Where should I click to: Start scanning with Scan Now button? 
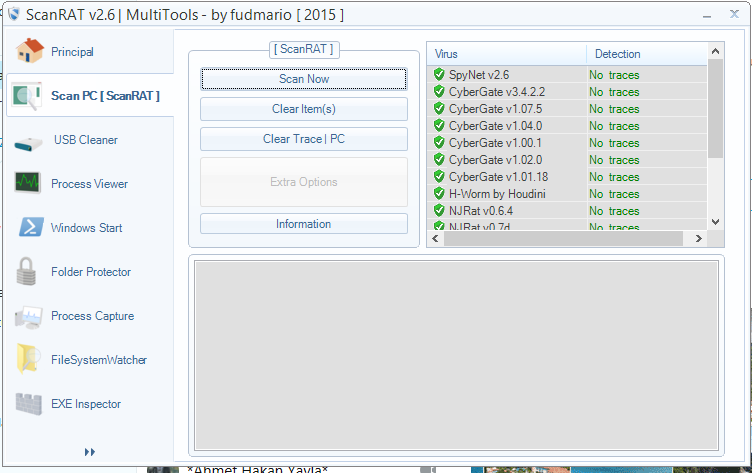304,79
